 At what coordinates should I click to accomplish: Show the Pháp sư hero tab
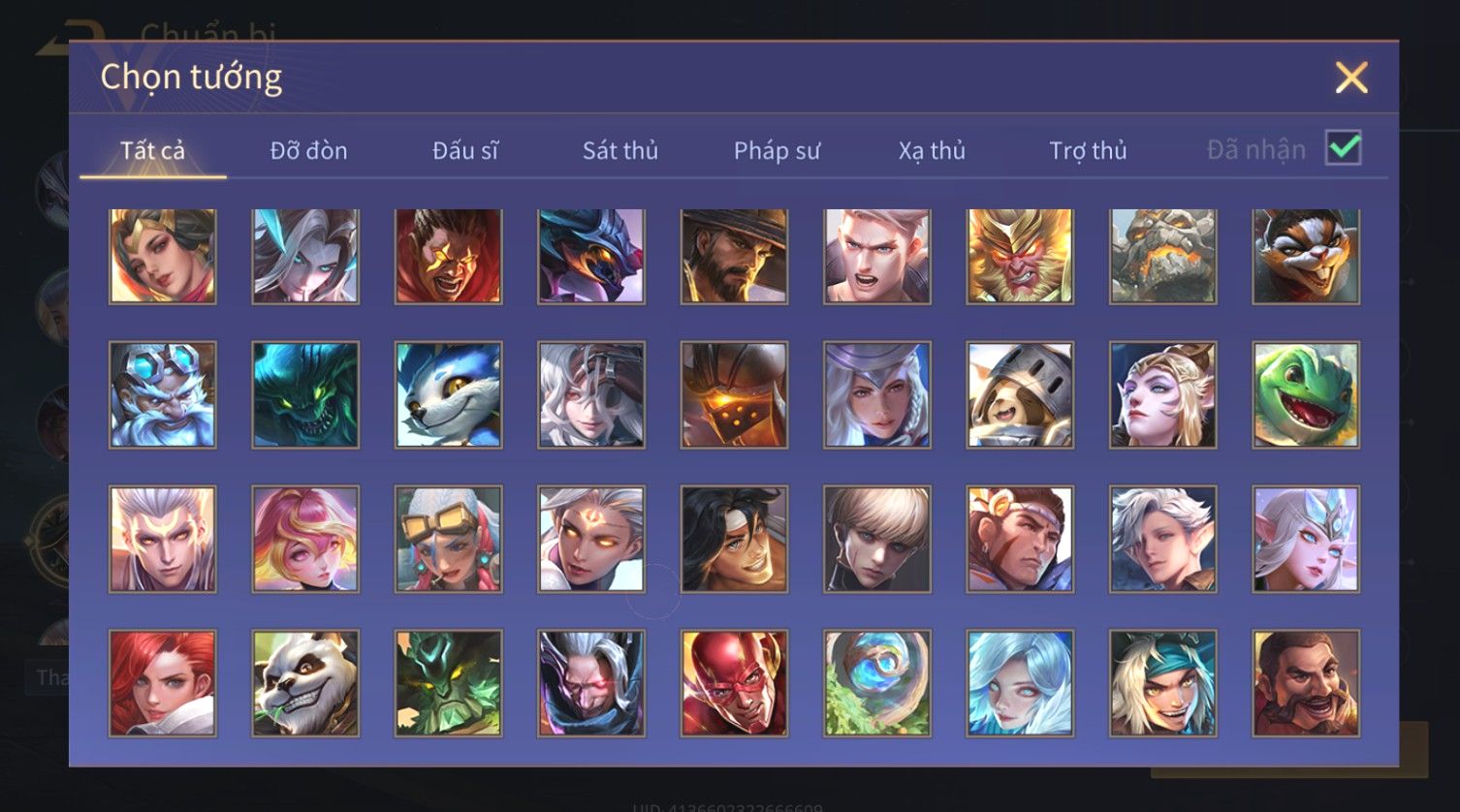[777, 151]
